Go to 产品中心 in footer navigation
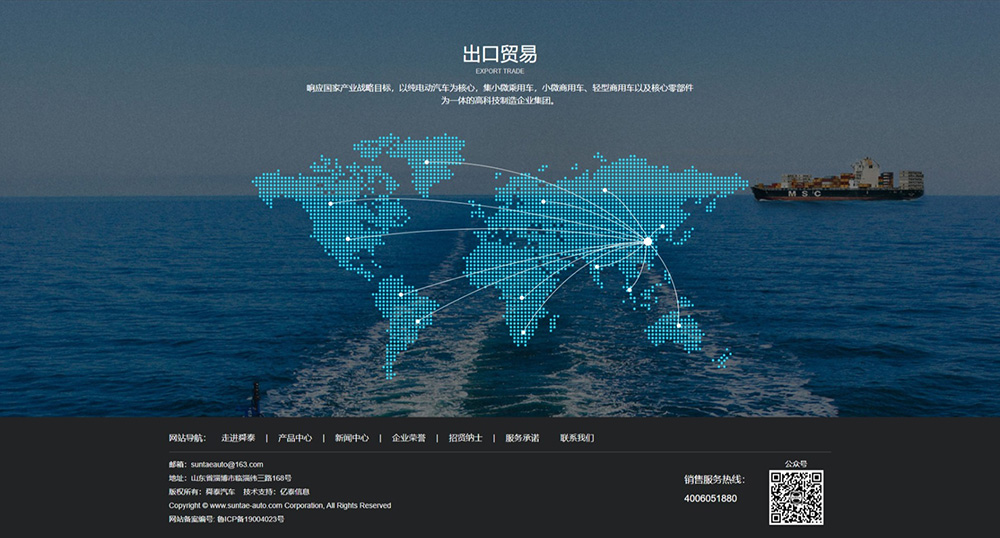Viewport: 1000px width, 538px height. (295, 438)
